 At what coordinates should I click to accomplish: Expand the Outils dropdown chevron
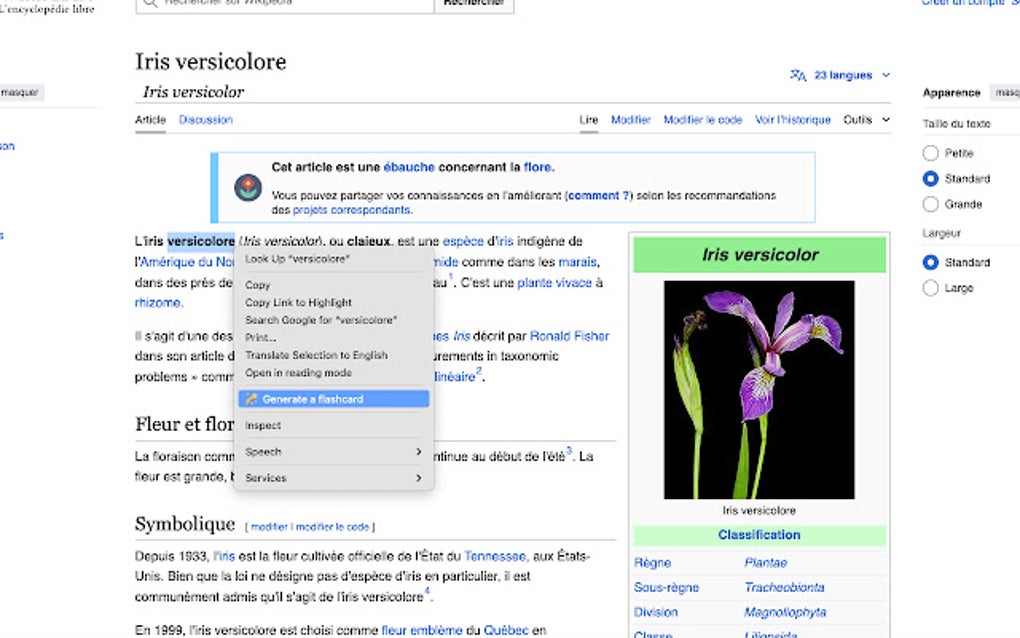pos(885,120)
